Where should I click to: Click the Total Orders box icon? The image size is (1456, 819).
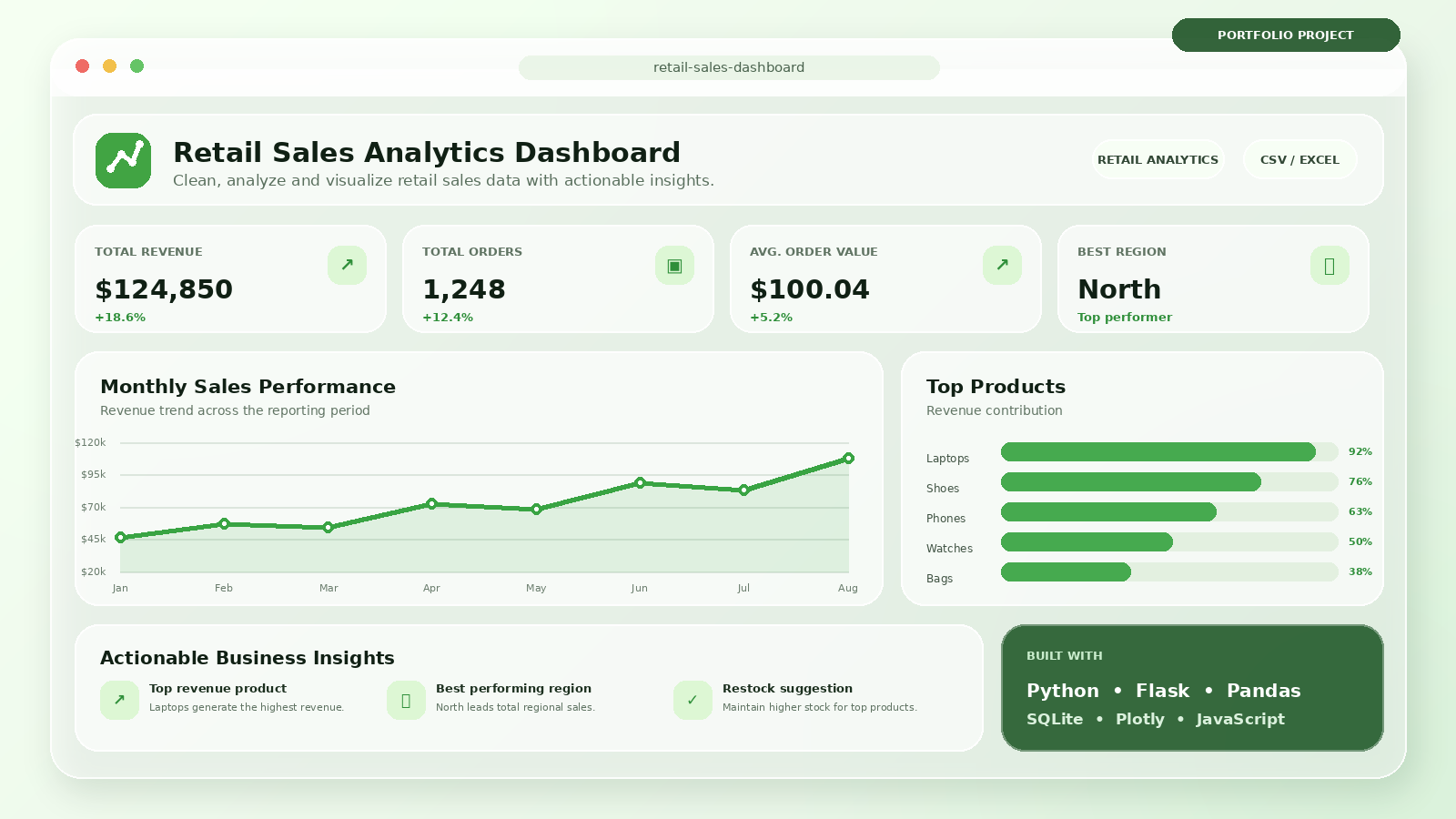pyautogui.click(x=674, y=265)
